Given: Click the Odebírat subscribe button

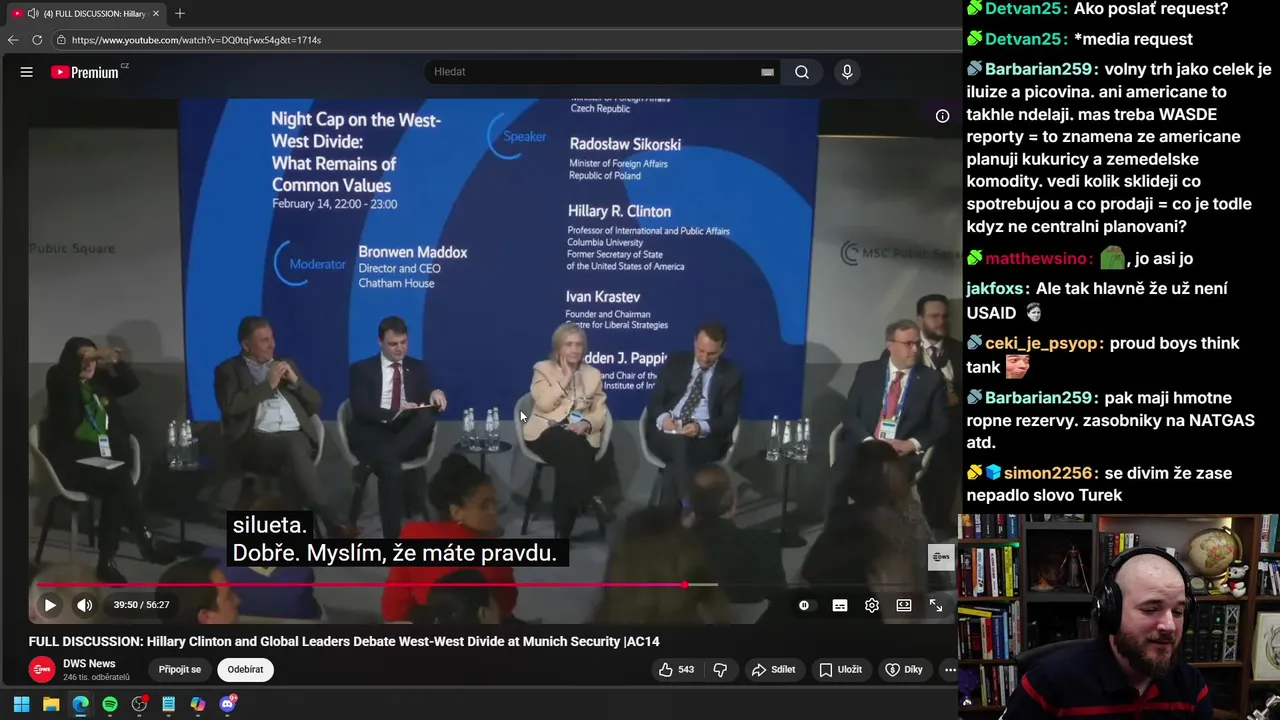Looking at the screenshot, I should 245,670.
